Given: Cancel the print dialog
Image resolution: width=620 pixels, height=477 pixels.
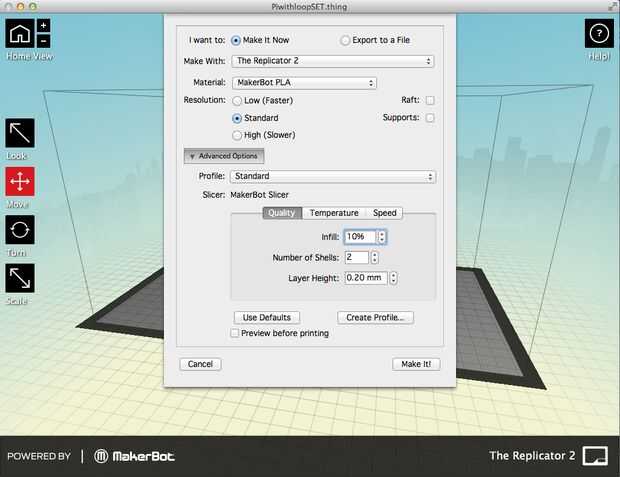Looking at the screenshot, I should [x=200, y=364].
